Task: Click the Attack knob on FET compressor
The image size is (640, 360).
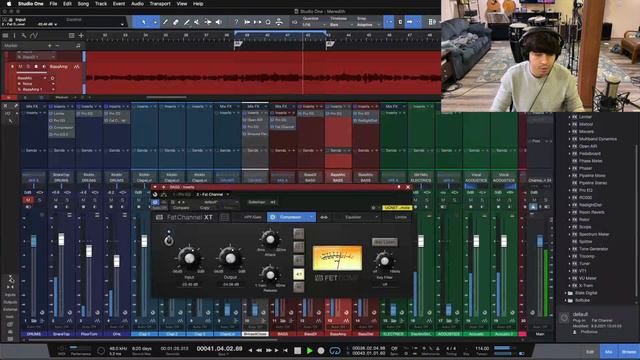Action: [270, 240]
